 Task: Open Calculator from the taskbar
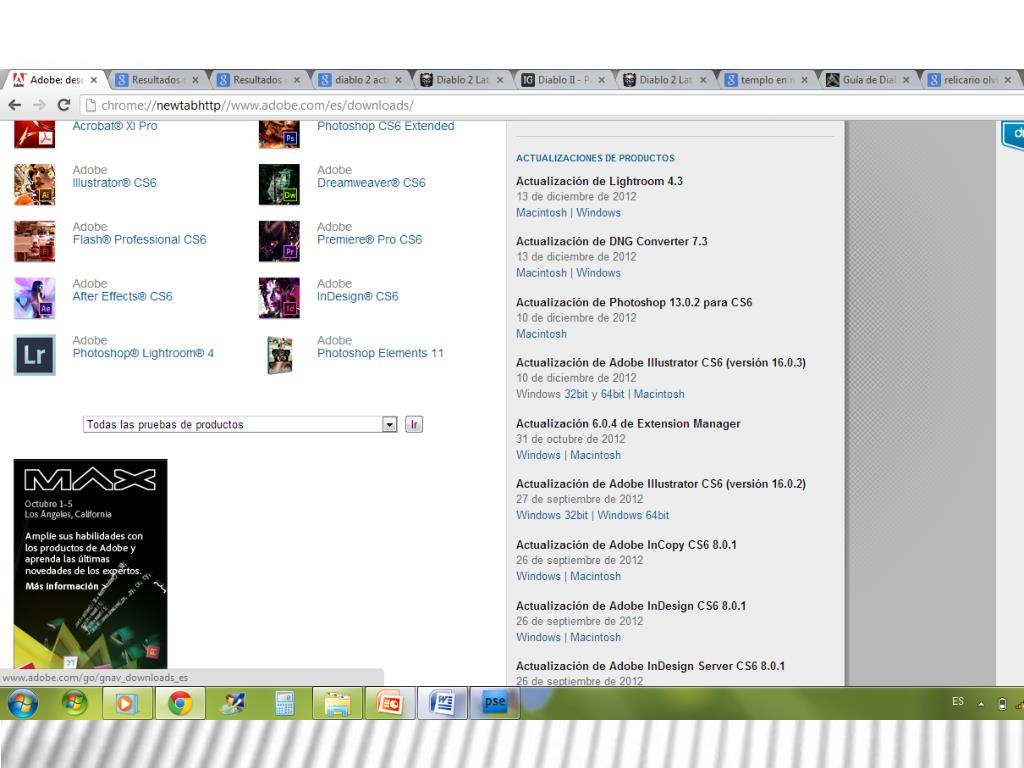pos(285,703)
